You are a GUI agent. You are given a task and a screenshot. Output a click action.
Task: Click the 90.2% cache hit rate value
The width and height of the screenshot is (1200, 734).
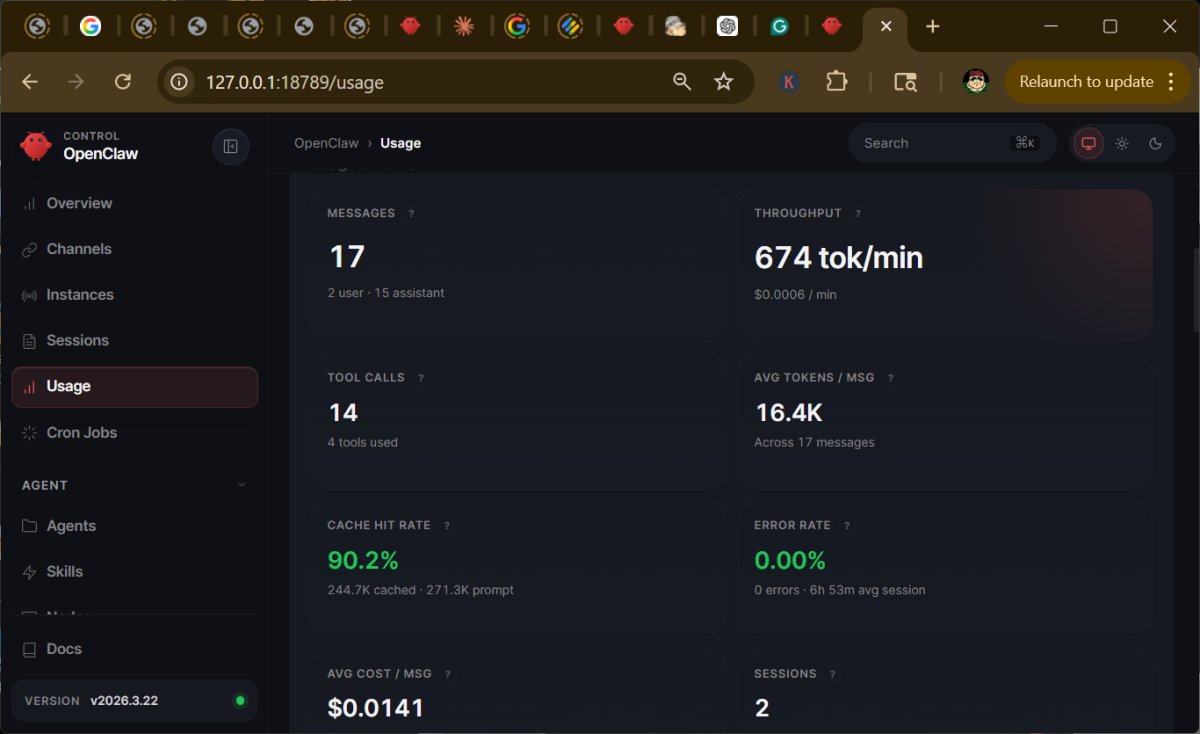point(363,561)
